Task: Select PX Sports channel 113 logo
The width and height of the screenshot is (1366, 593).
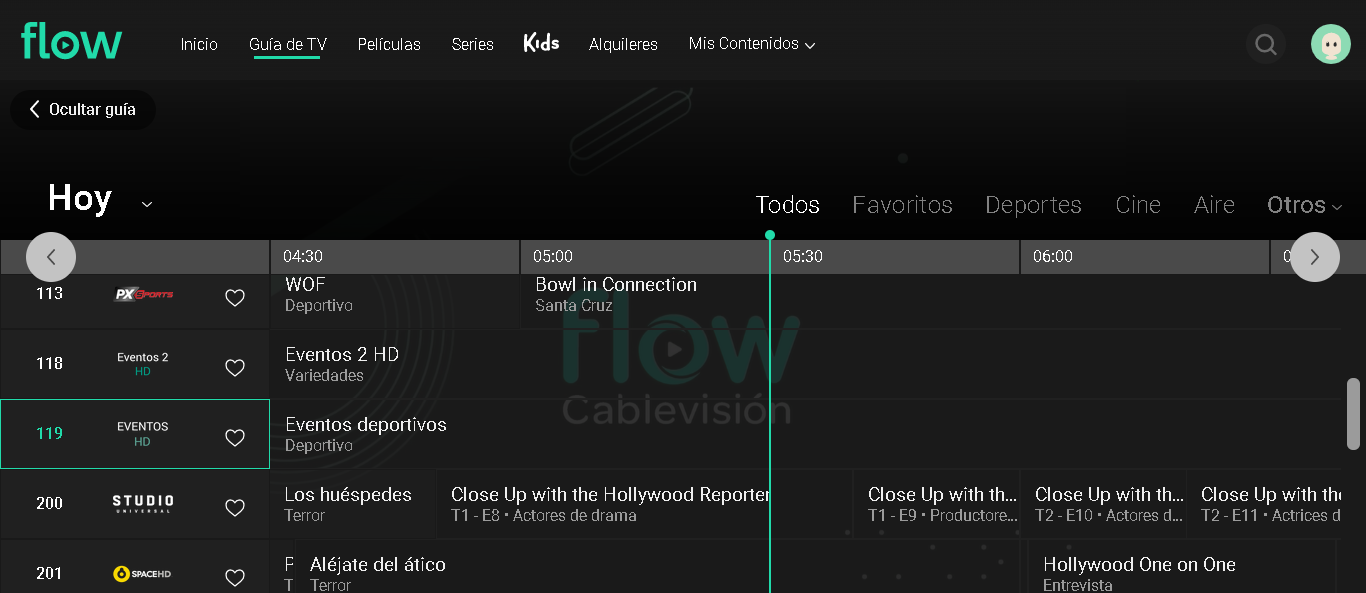Action: tap(144, 294)
